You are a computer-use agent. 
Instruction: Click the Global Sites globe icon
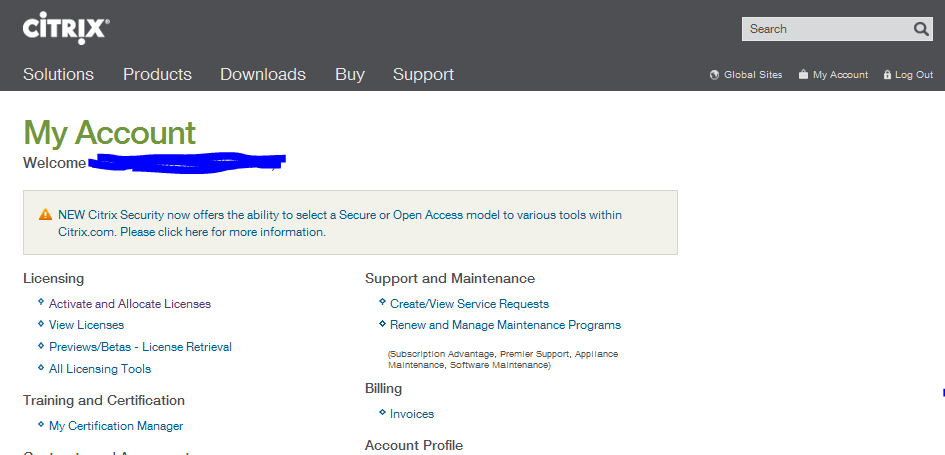(x=714, y=75)
